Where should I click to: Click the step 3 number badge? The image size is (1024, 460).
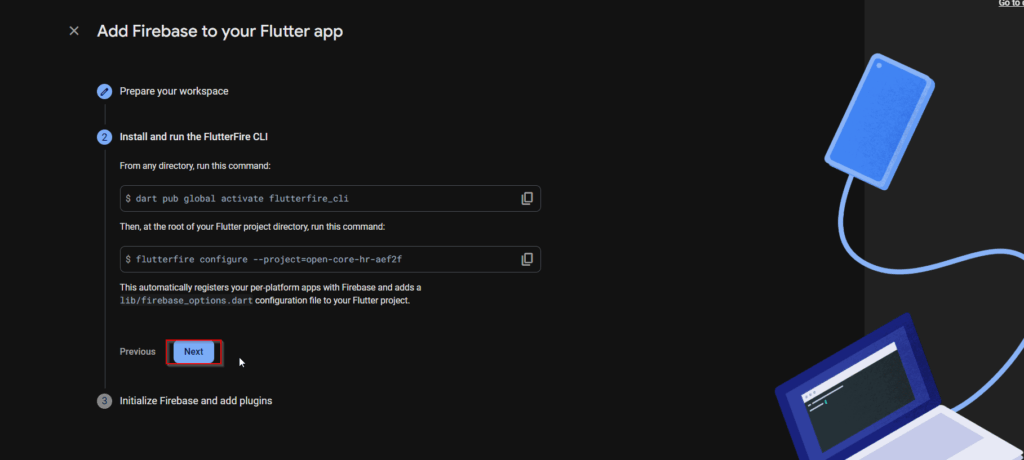(x=104, y=401)
